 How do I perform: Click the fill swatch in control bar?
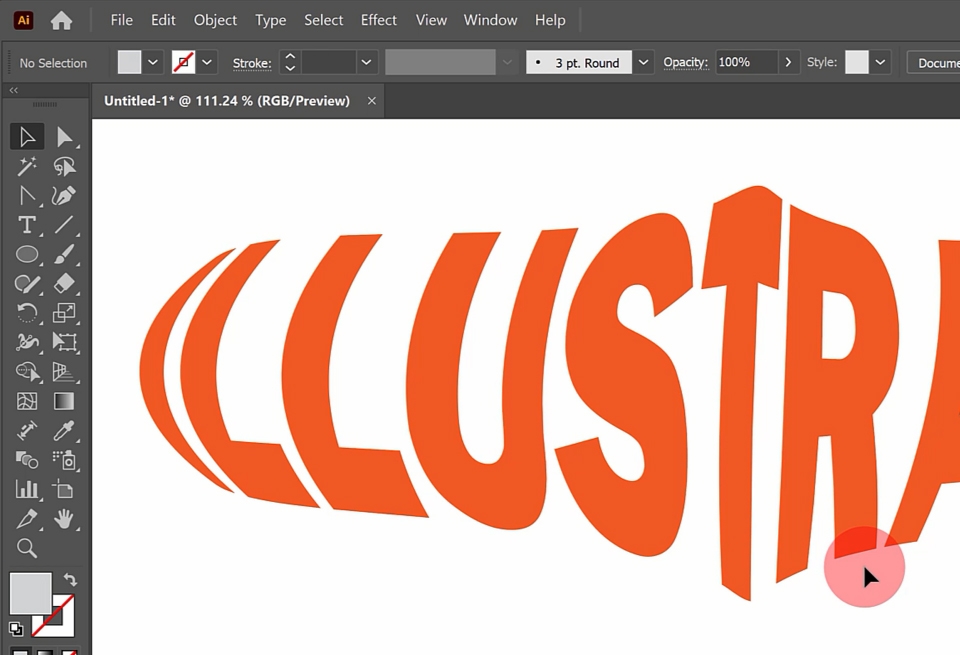coord(129,62)
